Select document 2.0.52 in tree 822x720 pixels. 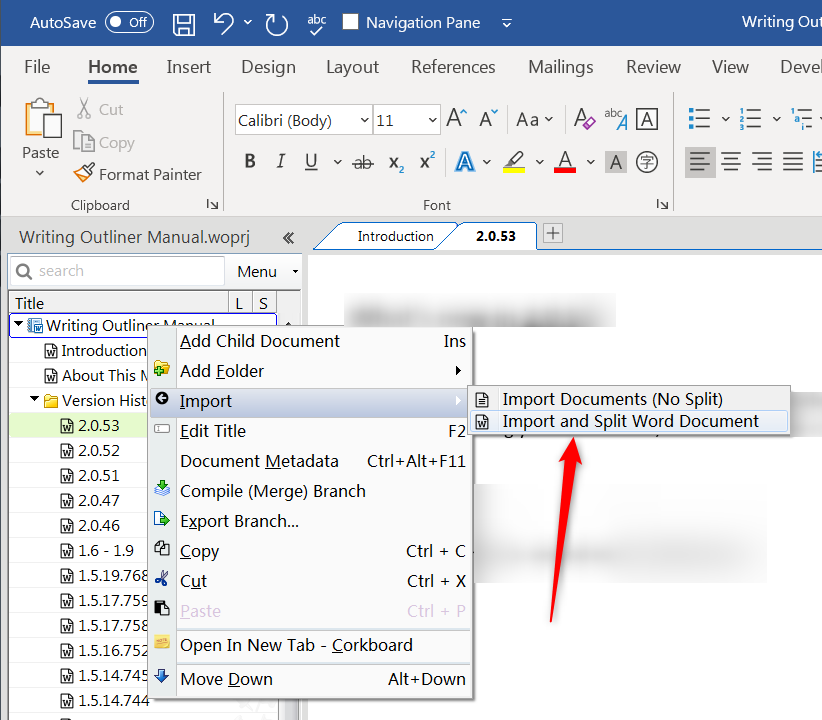(90, 450)
